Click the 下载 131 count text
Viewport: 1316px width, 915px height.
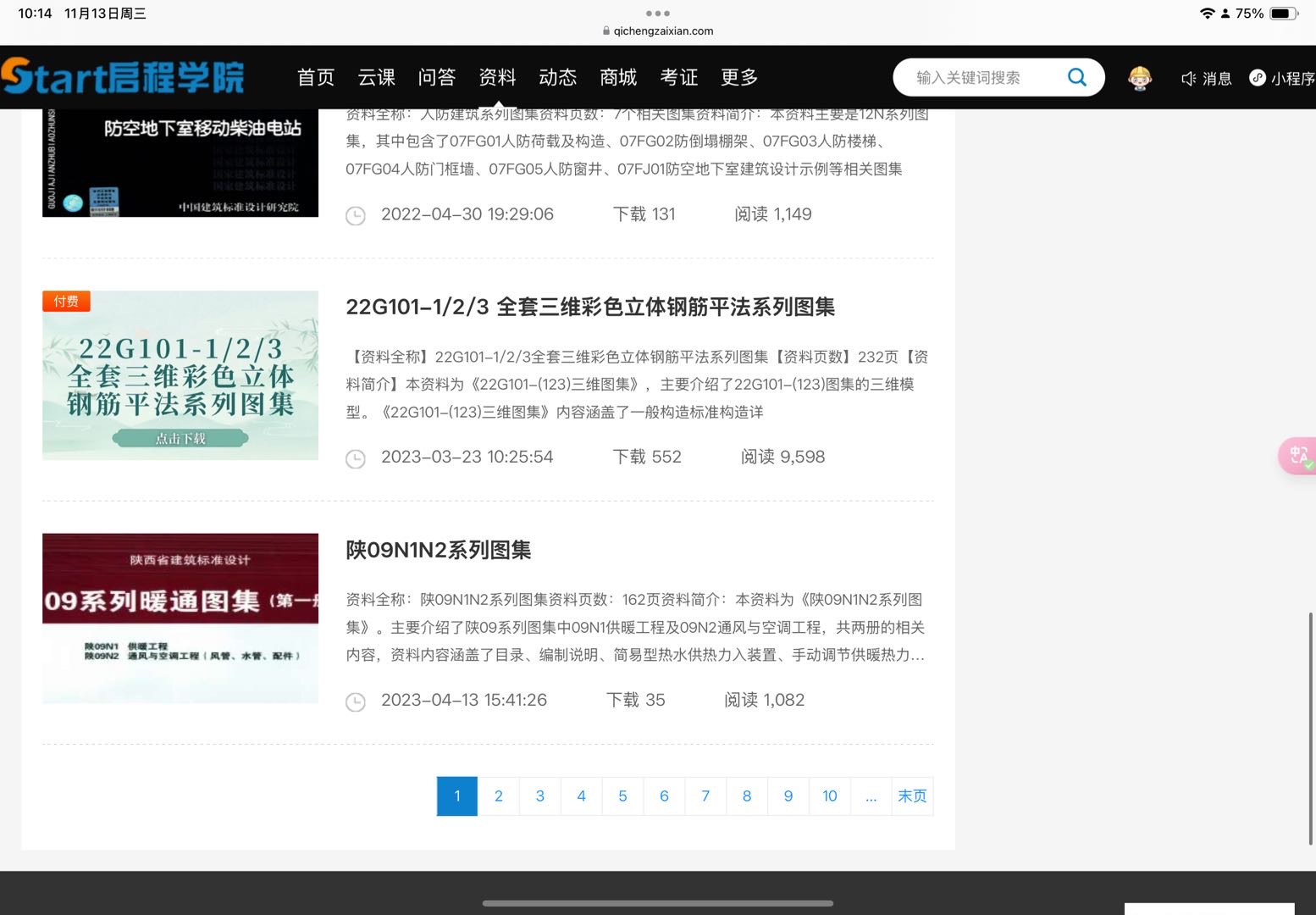[644, 213]
